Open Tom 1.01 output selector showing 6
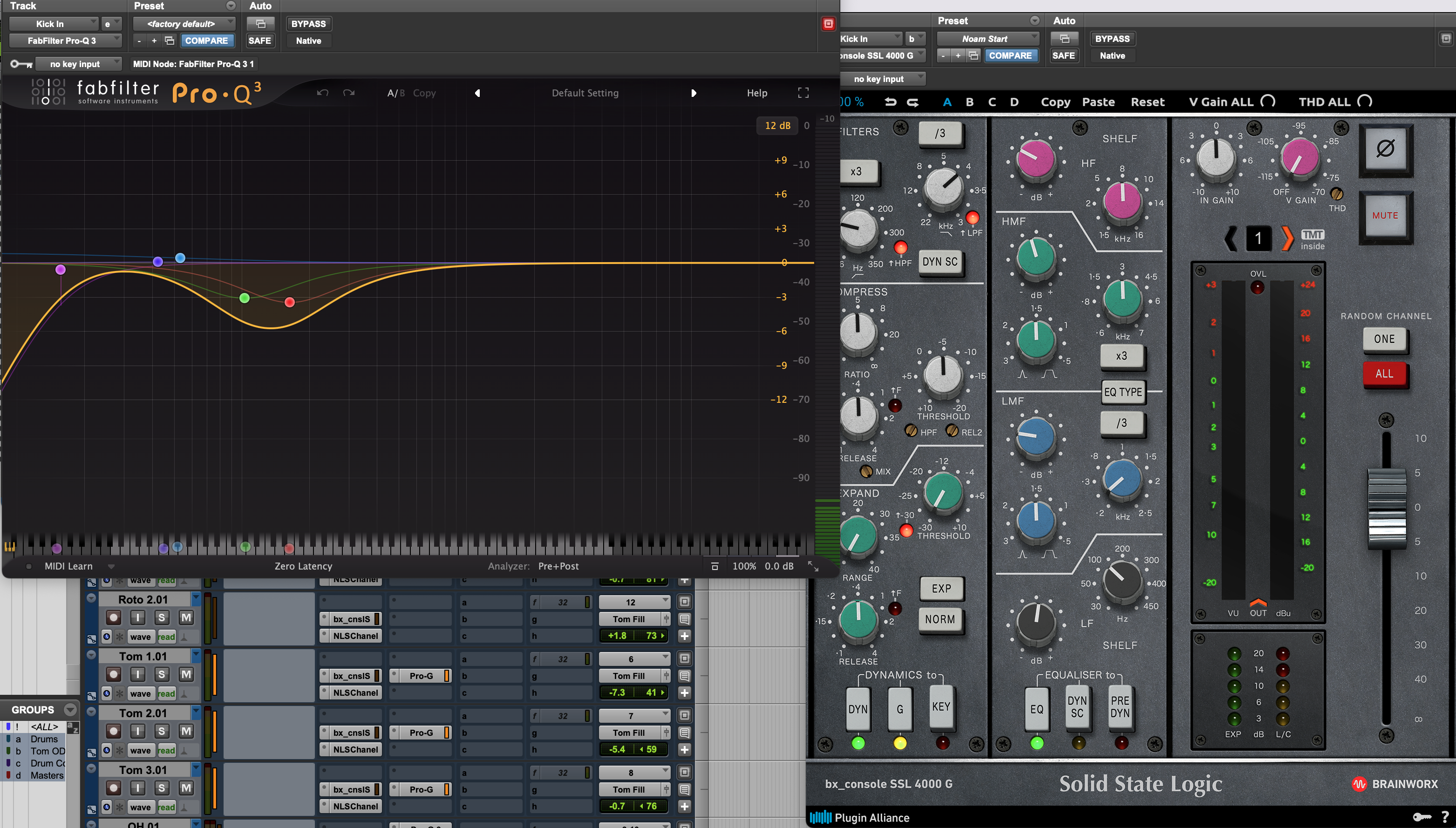1456x828 pixels. pos(634,658)
